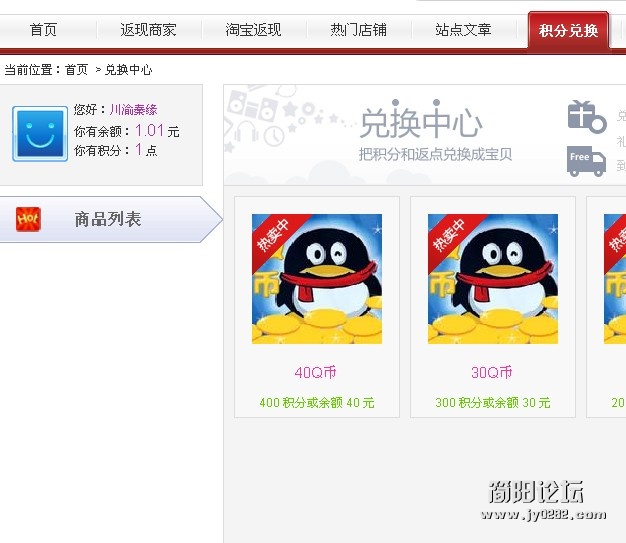The image size is (626, 543).
Task: Open the 热门店铺 tab
Action: 358,30
